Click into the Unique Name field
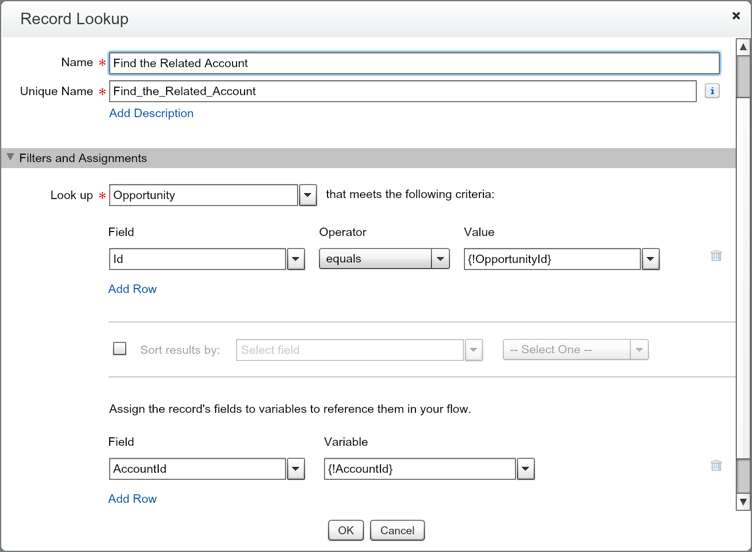Viewport: 752px width, 552px height. (x=402, y=91)
